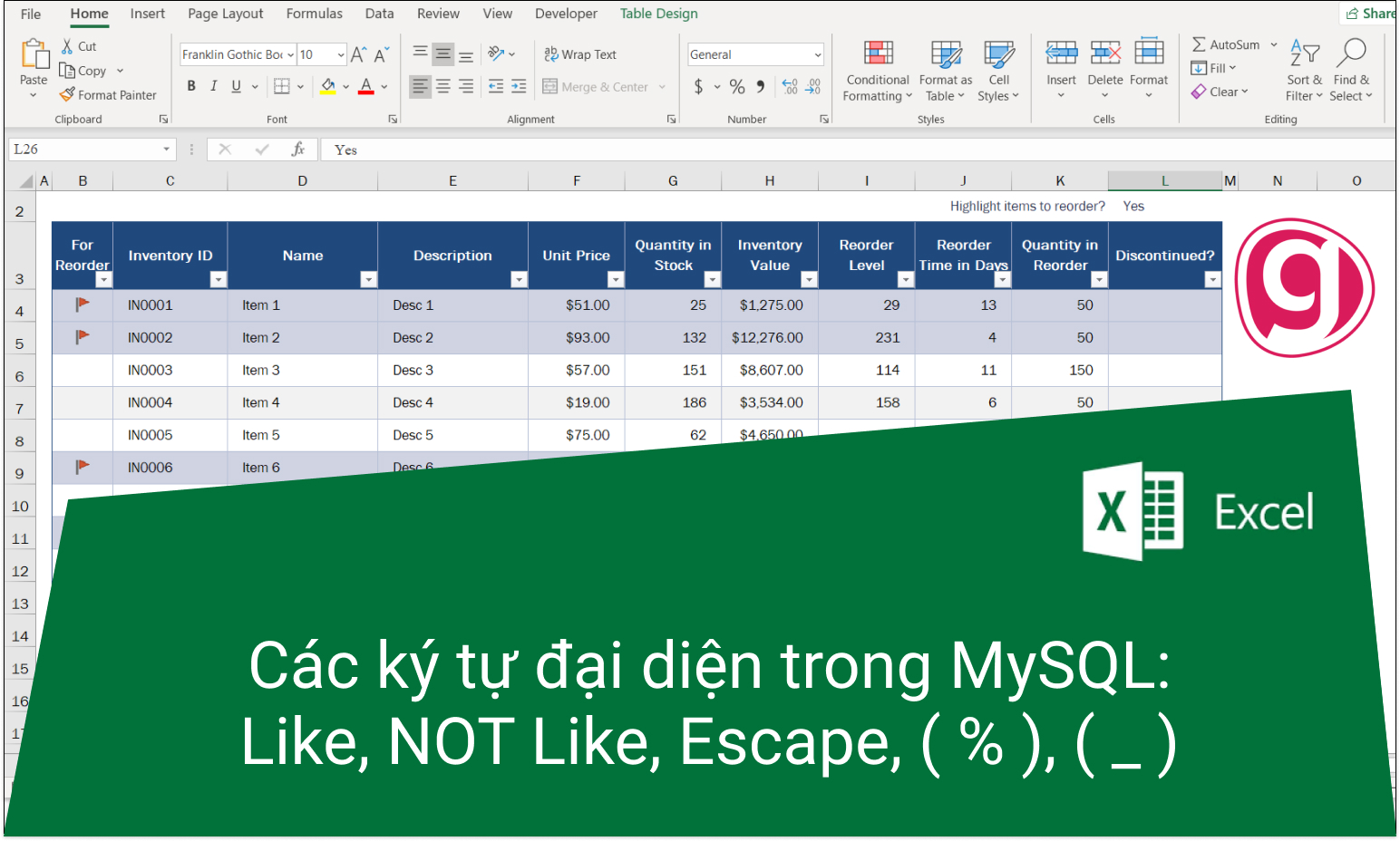Screen dimensions: 1400x841
Task: Open the filter dropdown on the Name column
Action: point(369,279)
